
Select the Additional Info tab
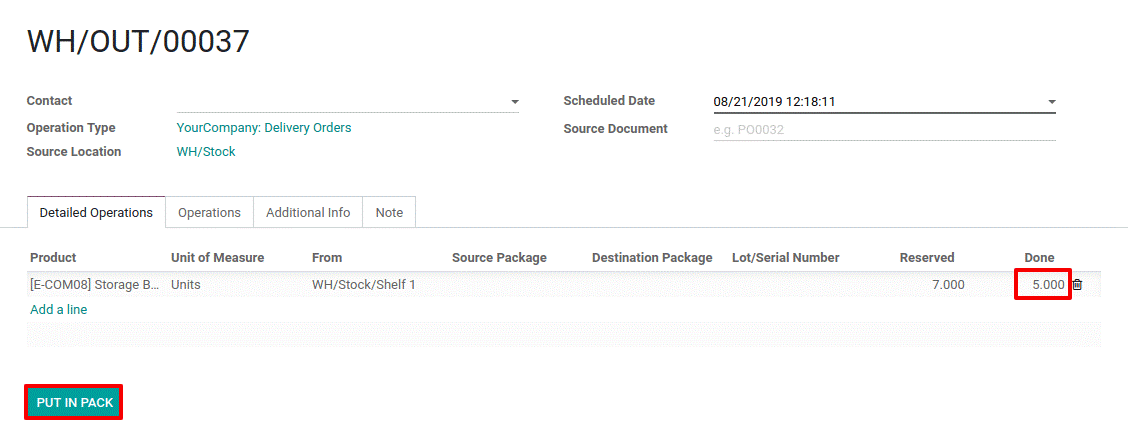coord(308,213)
